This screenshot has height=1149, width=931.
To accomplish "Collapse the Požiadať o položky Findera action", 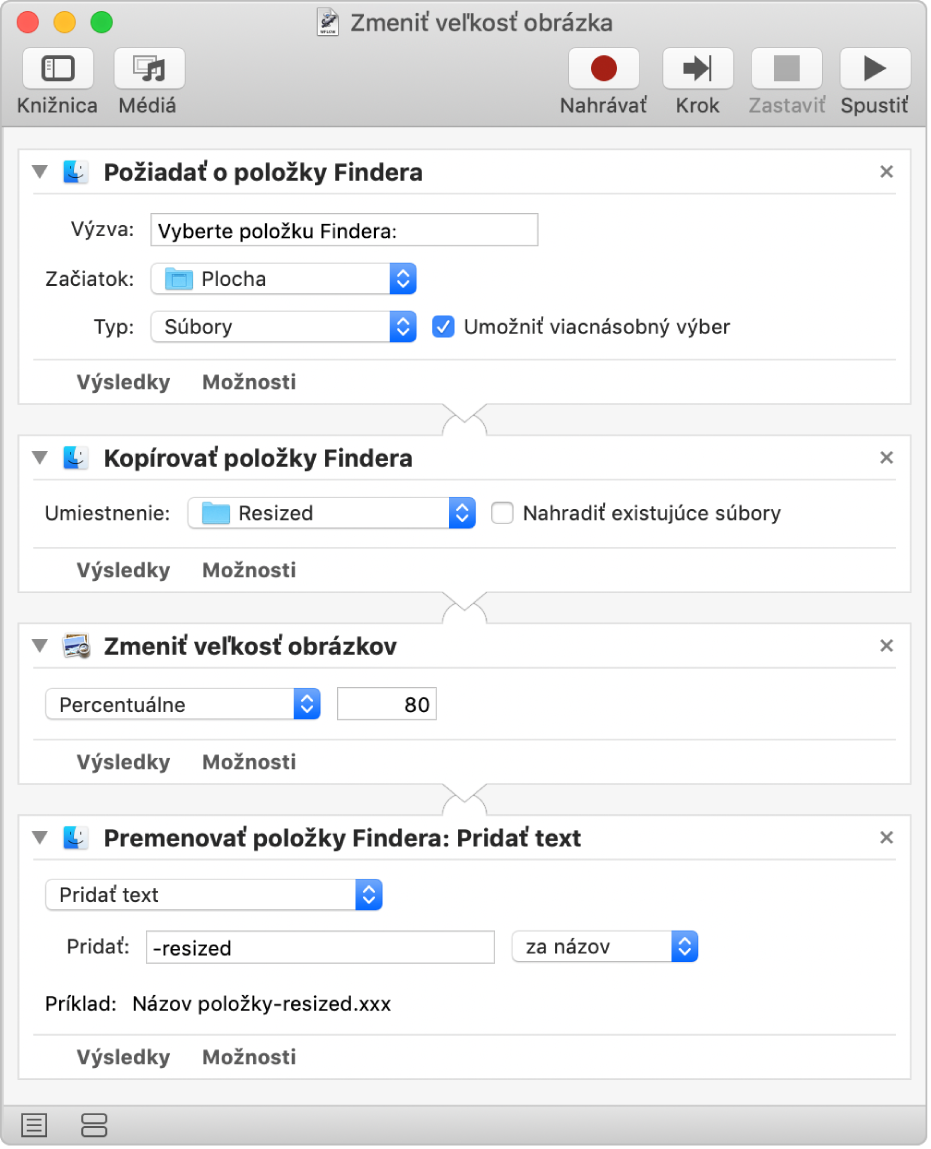I will [x=40, y=172].
